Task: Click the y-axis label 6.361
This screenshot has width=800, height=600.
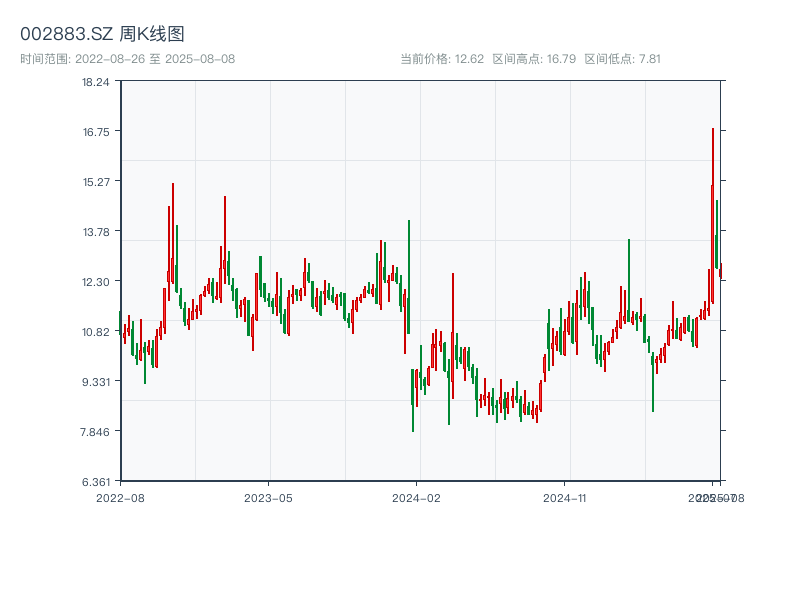Action: [96, 482]
